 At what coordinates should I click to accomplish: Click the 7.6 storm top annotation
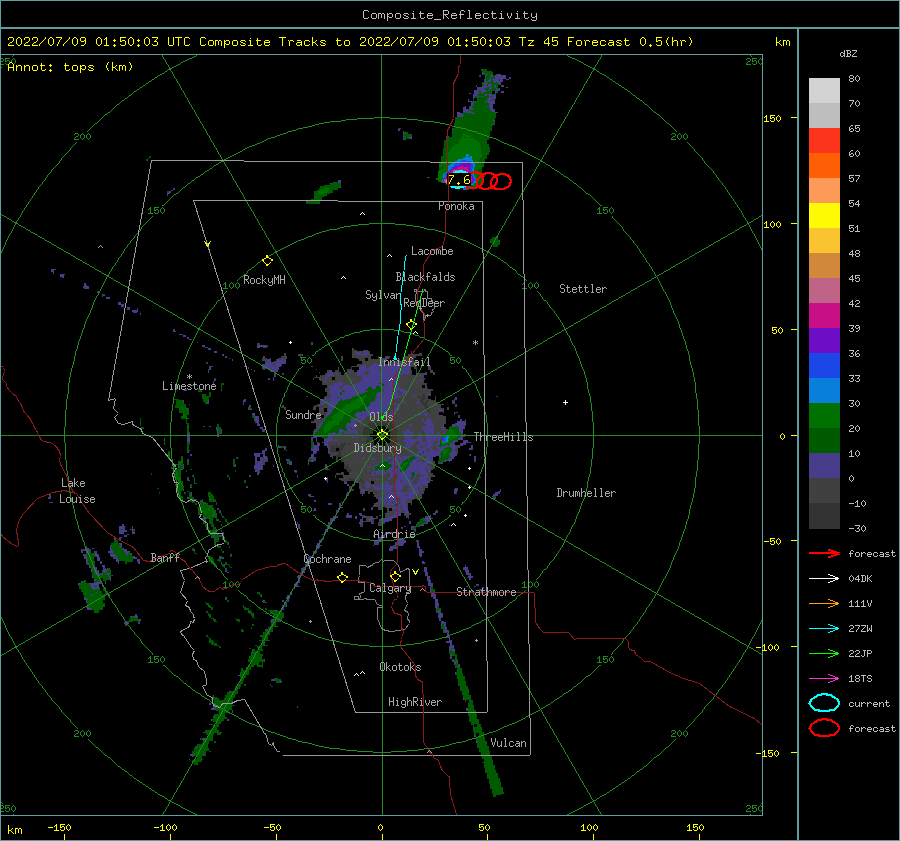point(459,180)
